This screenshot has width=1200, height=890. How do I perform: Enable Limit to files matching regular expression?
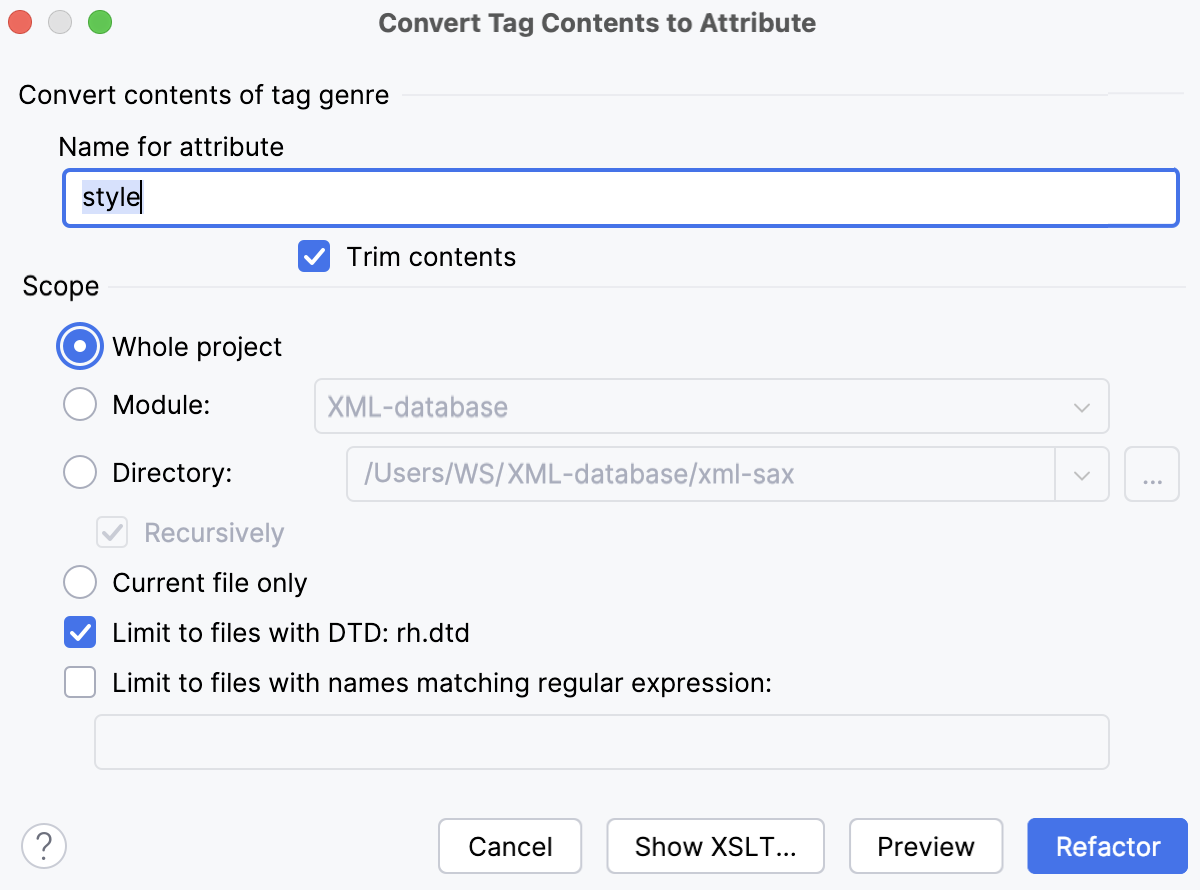pos(80,682)
